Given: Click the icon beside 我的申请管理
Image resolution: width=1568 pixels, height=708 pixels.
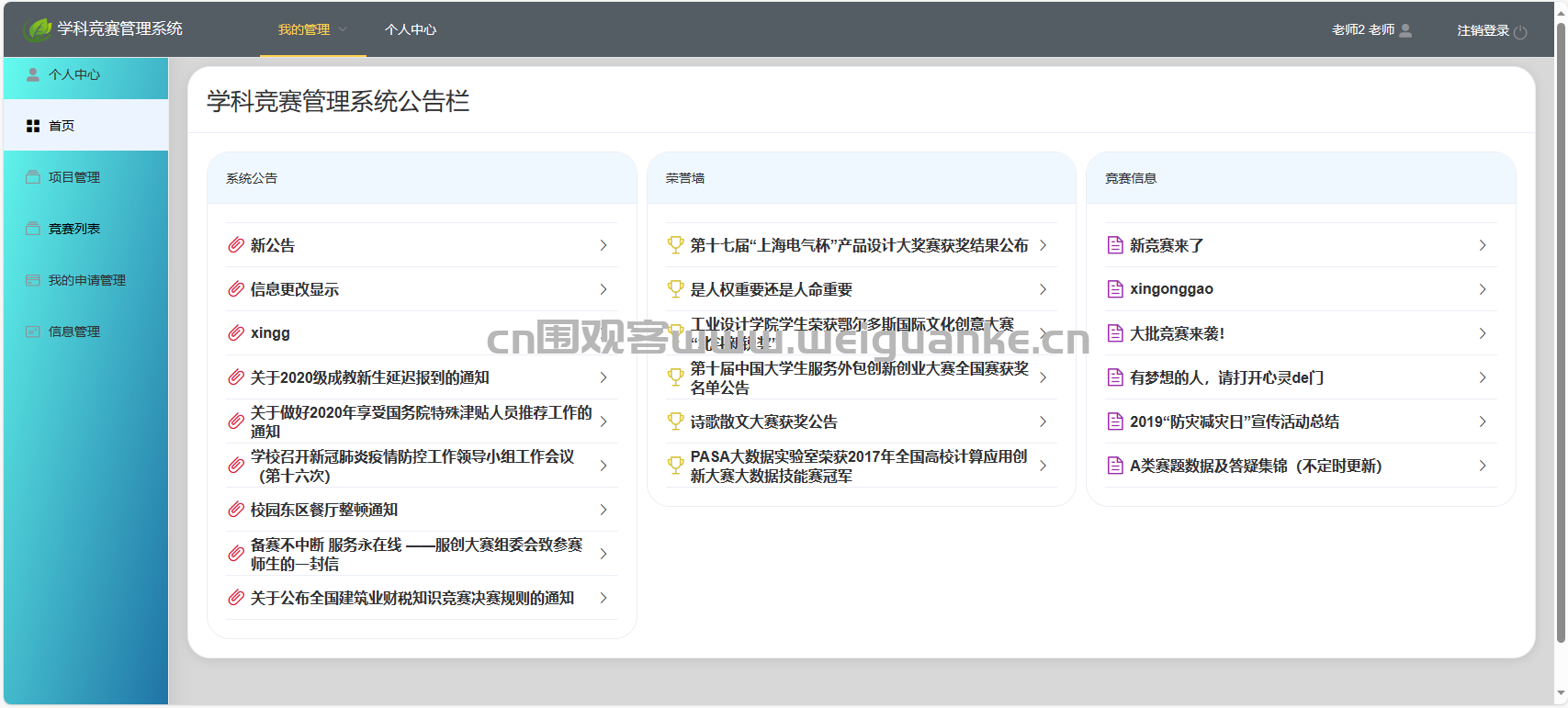Looking at the screenshot, I should pos(33,280).
